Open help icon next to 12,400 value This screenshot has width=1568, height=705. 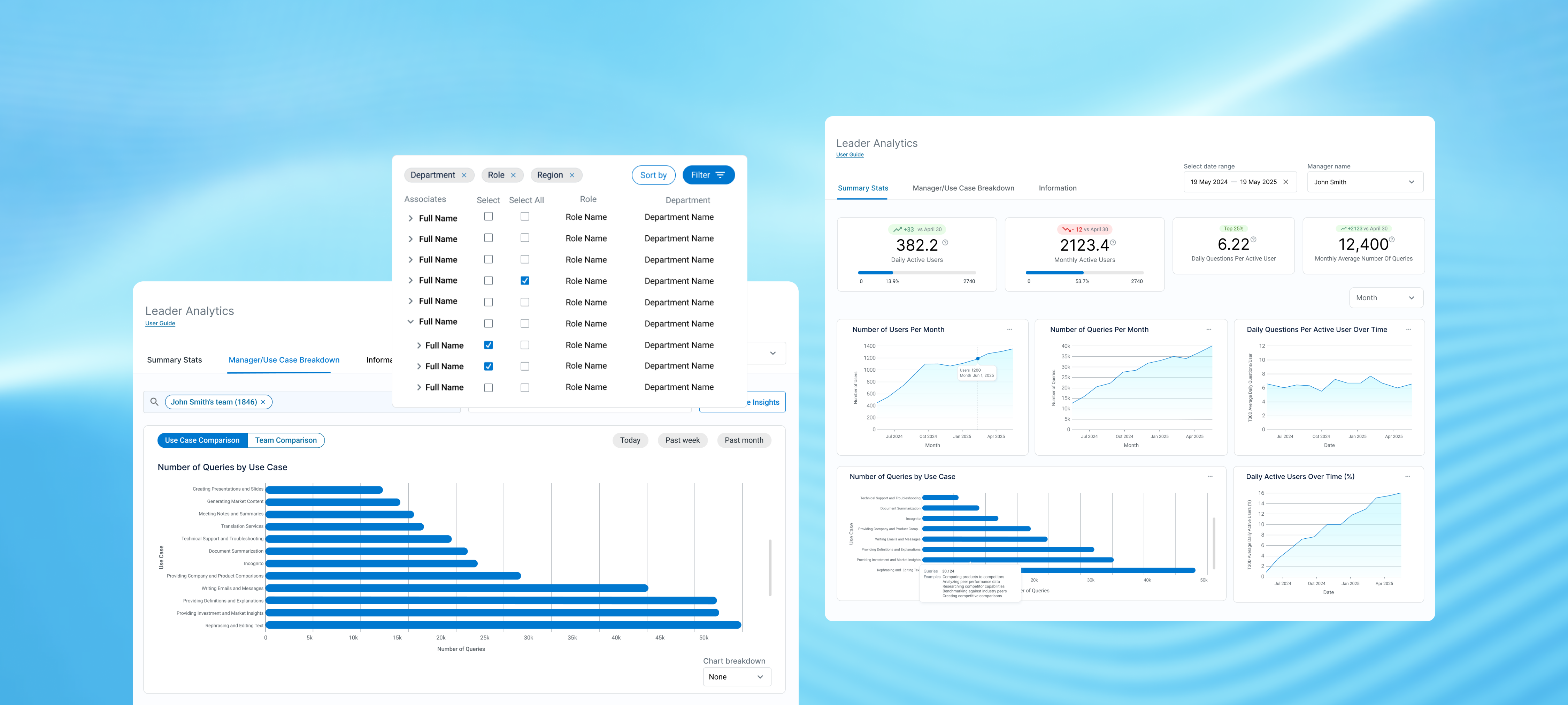(1391, 240)
